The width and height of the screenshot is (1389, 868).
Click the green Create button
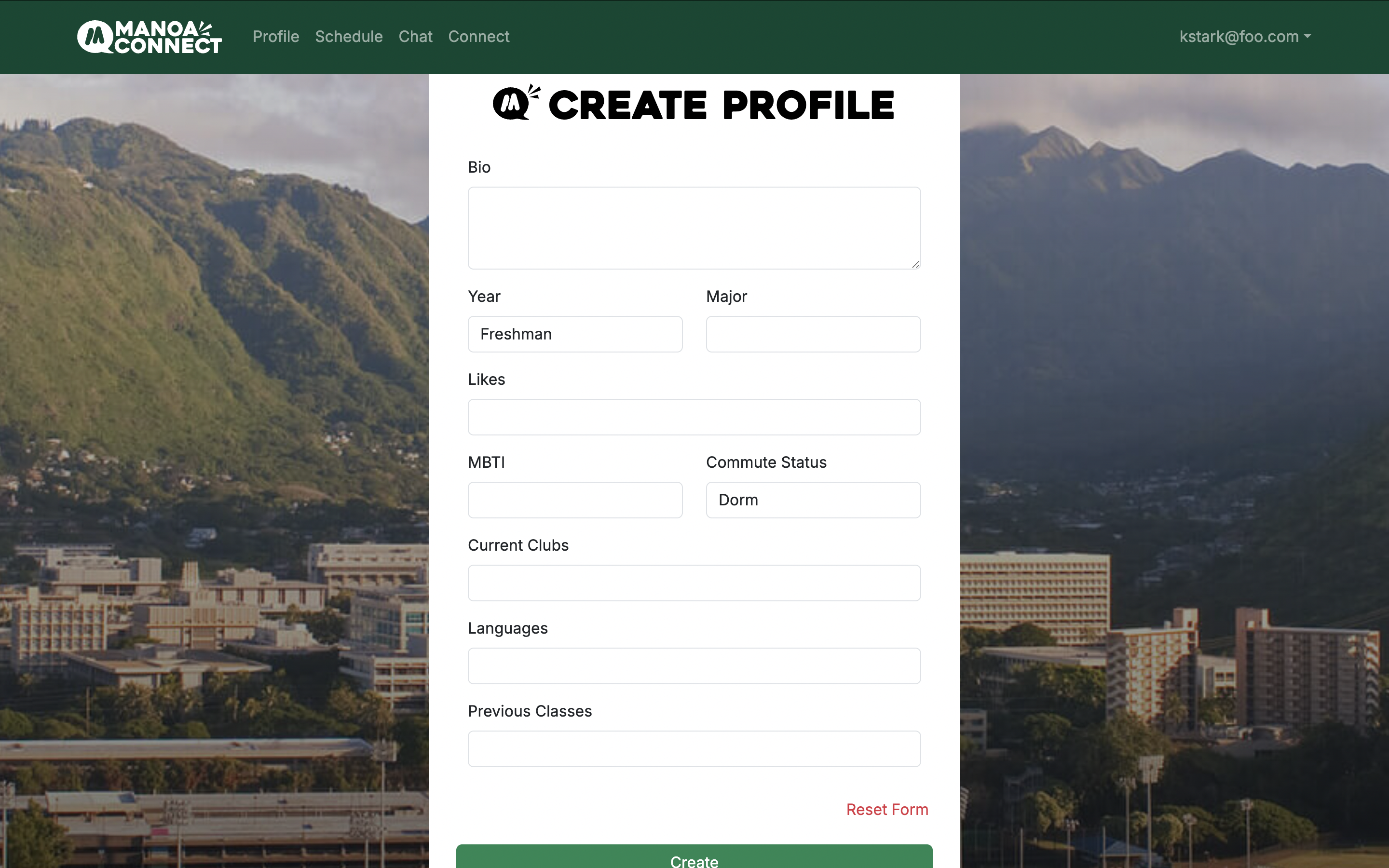(694, 856)
